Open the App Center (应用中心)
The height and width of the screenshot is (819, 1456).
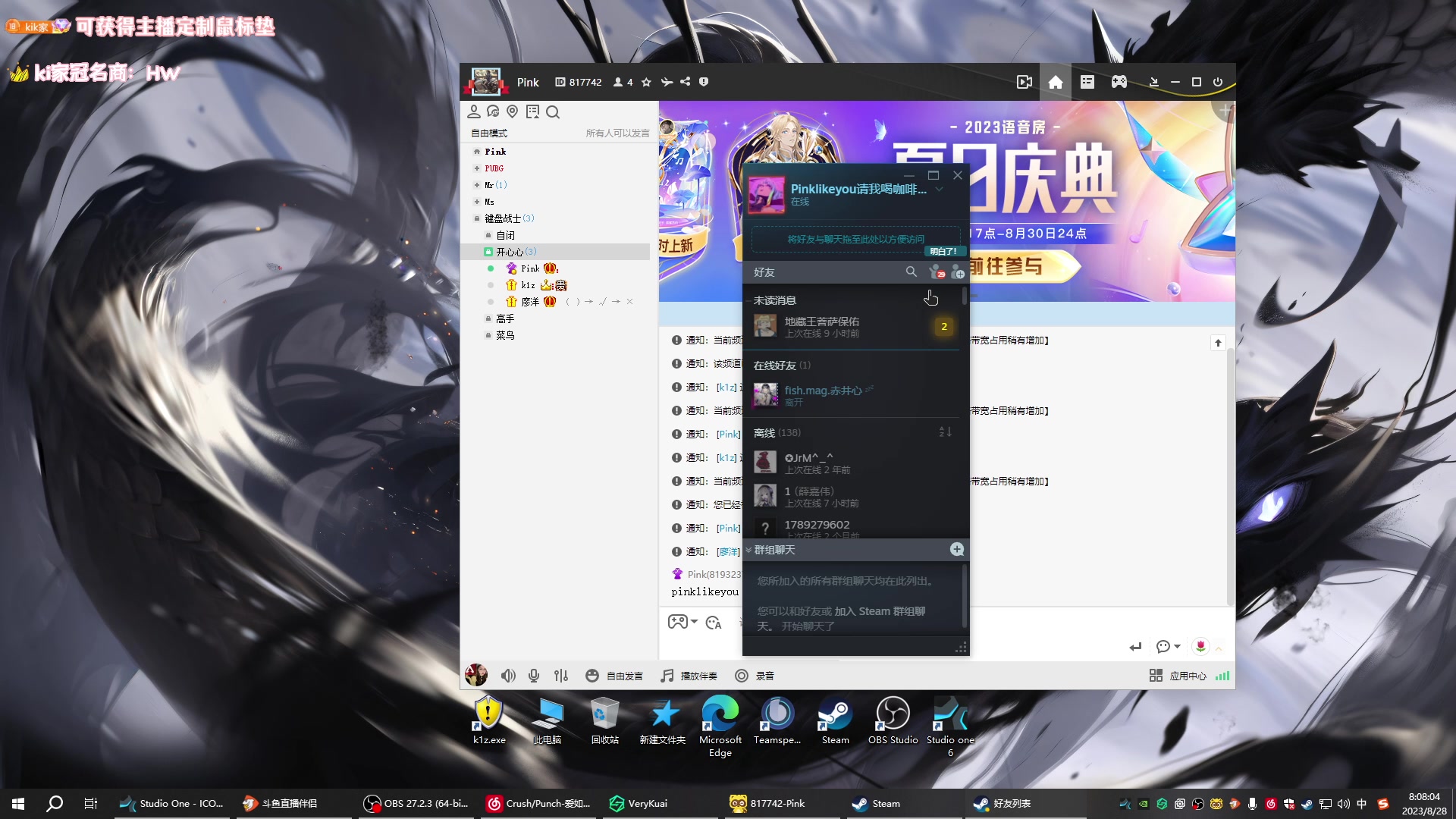click(1178, 676)
